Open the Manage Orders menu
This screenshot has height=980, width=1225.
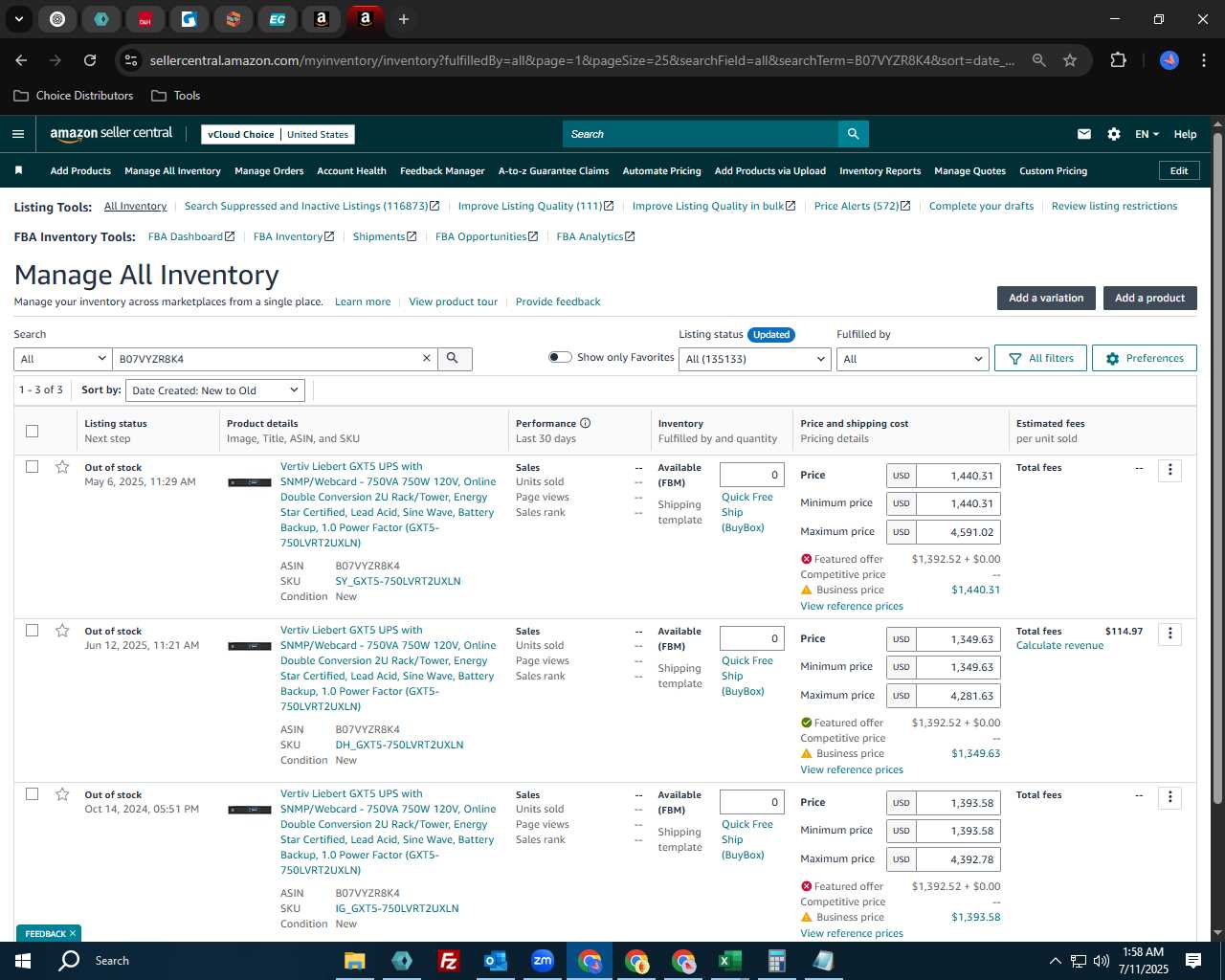(x=269, y=171)
